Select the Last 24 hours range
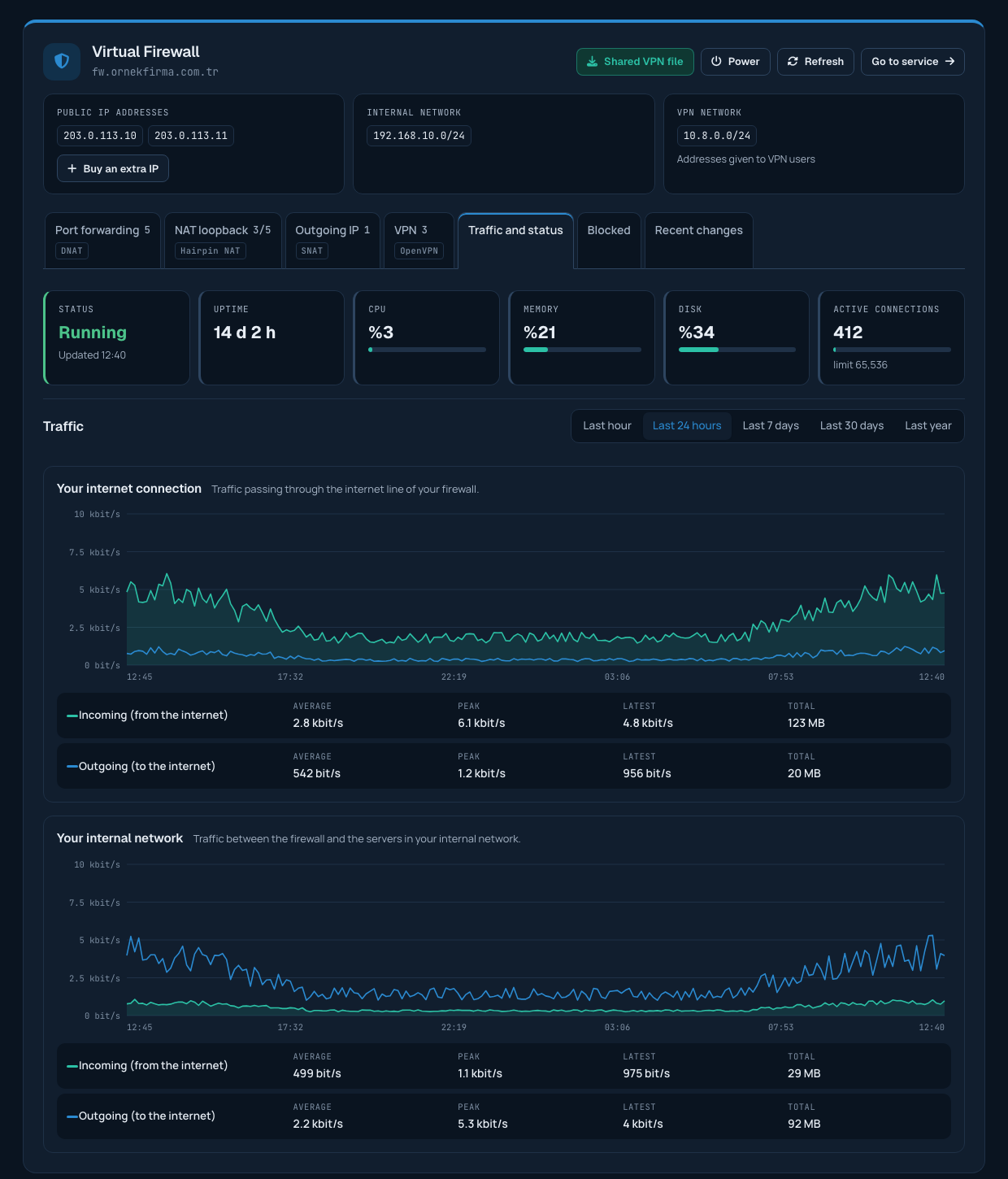Viewport: 1008px width, 1179px height. [687, 426]
